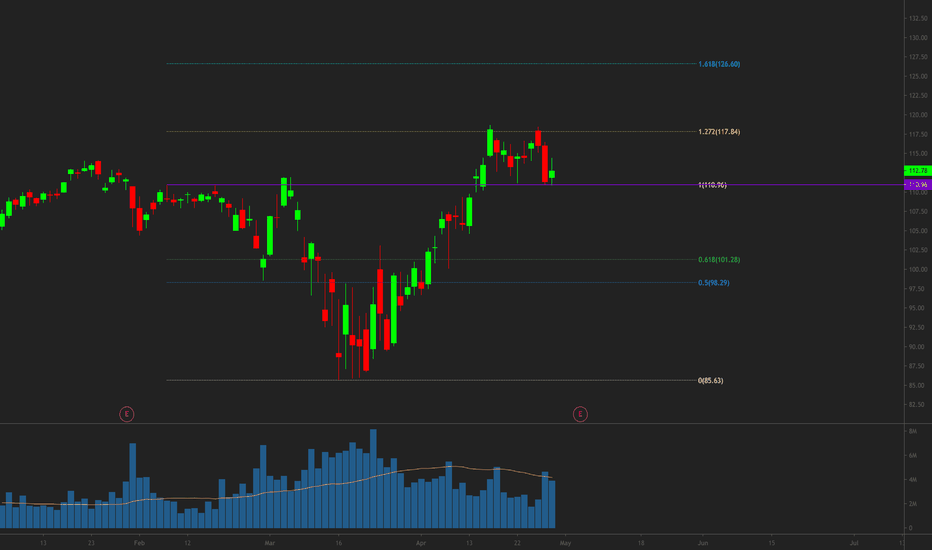Click the 130.00 price axis label

click(x=918, y=37)
